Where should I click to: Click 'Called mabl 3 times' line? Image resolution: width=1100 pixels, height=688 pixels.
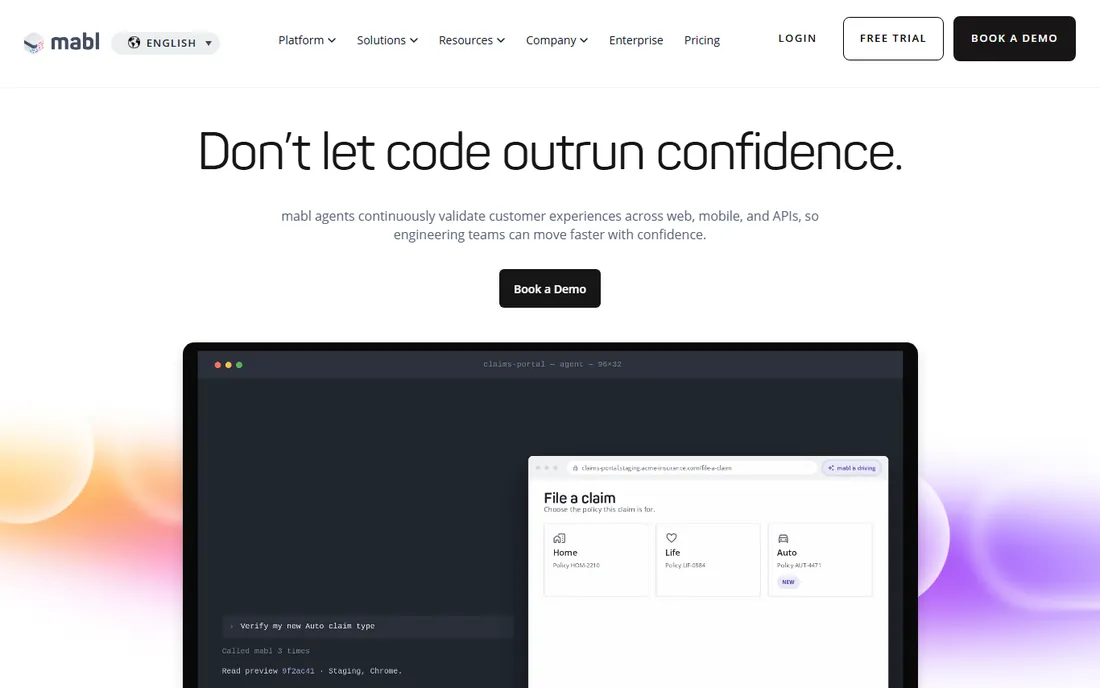265,651
